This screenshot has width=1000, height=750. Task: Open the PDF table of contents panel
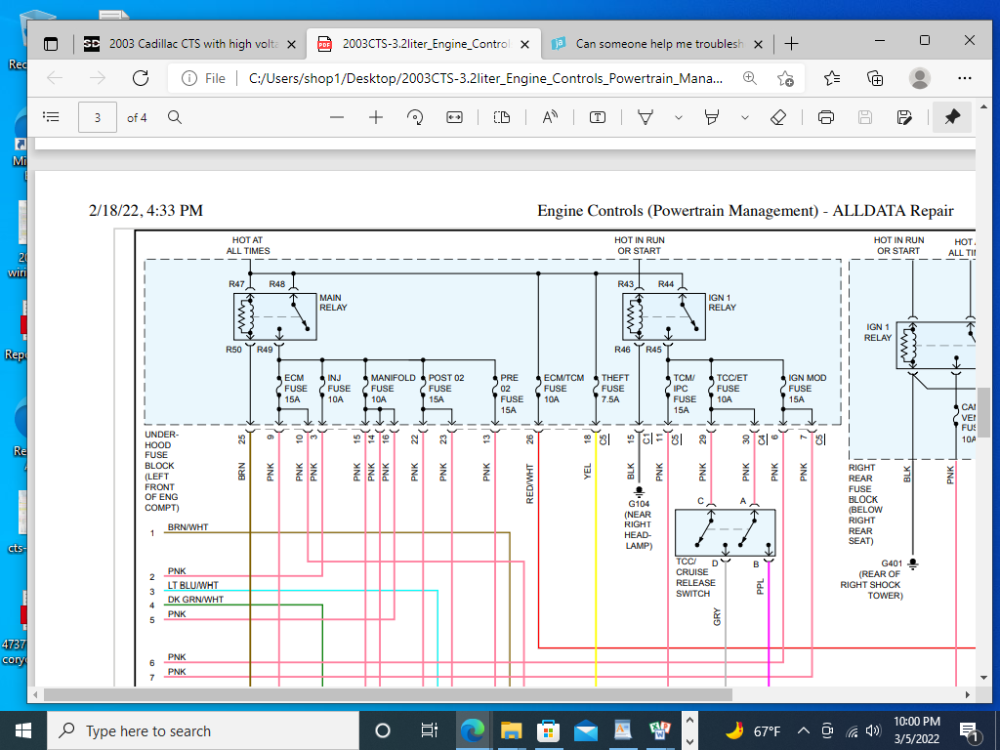[x=51, y=117]
